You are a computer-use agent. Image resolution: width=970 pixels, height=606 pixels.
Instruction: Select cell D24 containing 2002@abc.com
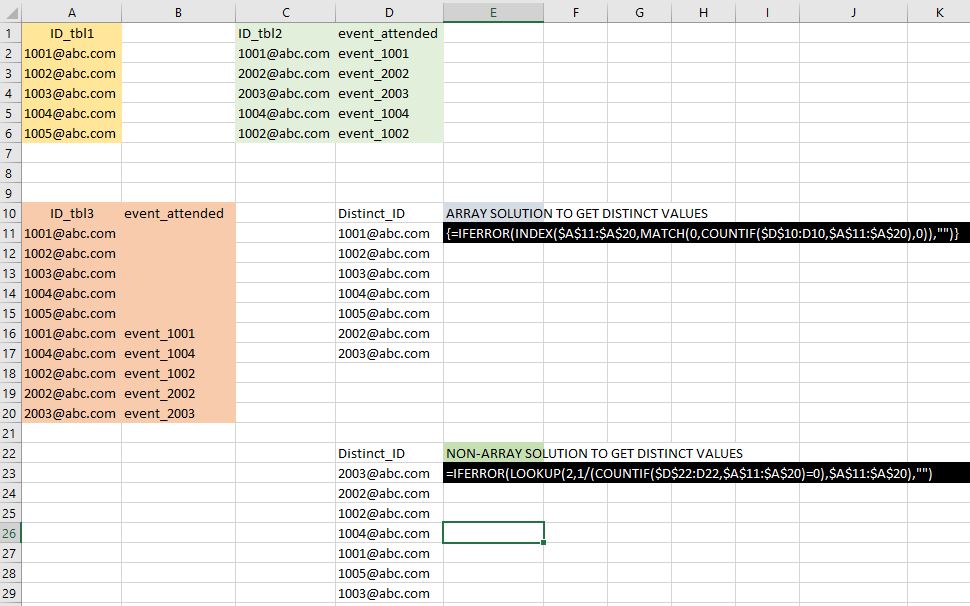[389, 493]
